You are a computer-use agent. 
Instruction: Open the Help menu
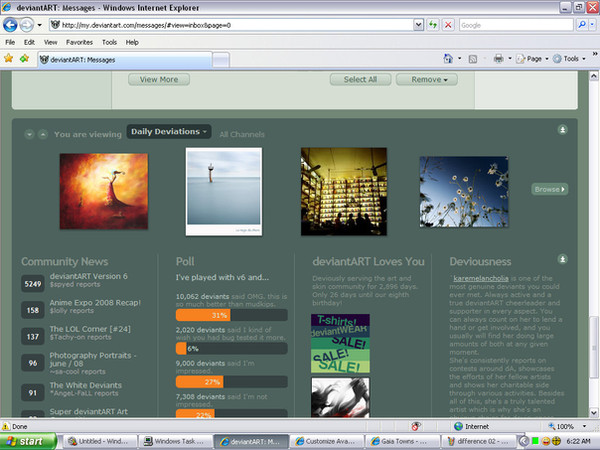132,42
